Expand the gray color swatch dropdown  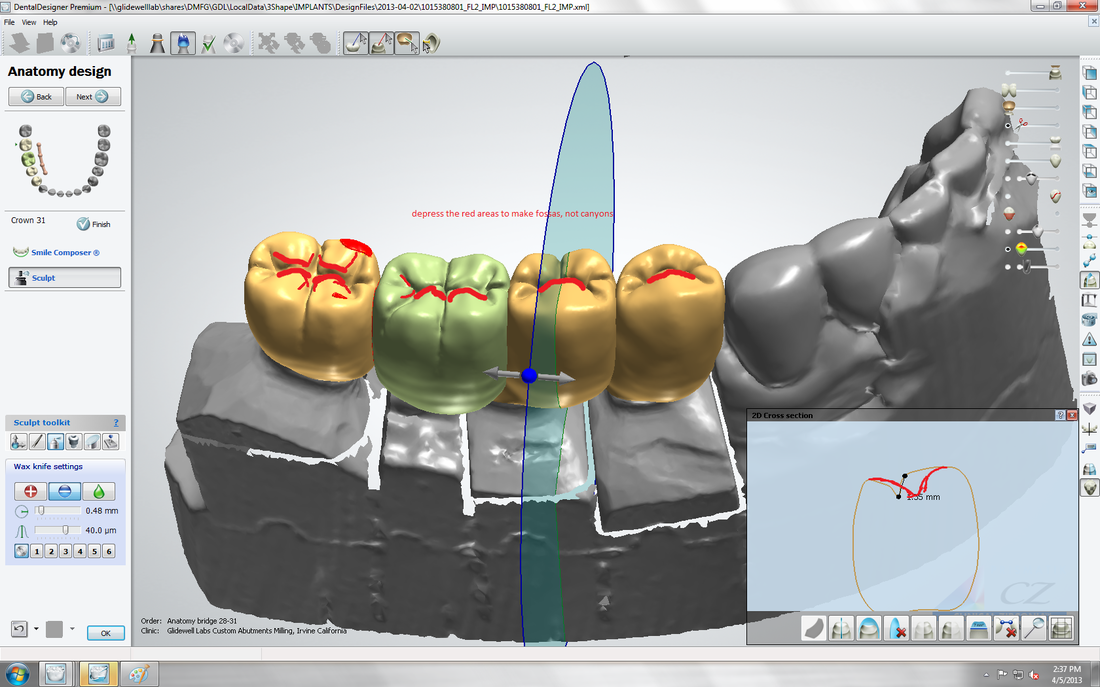point(72,629)
